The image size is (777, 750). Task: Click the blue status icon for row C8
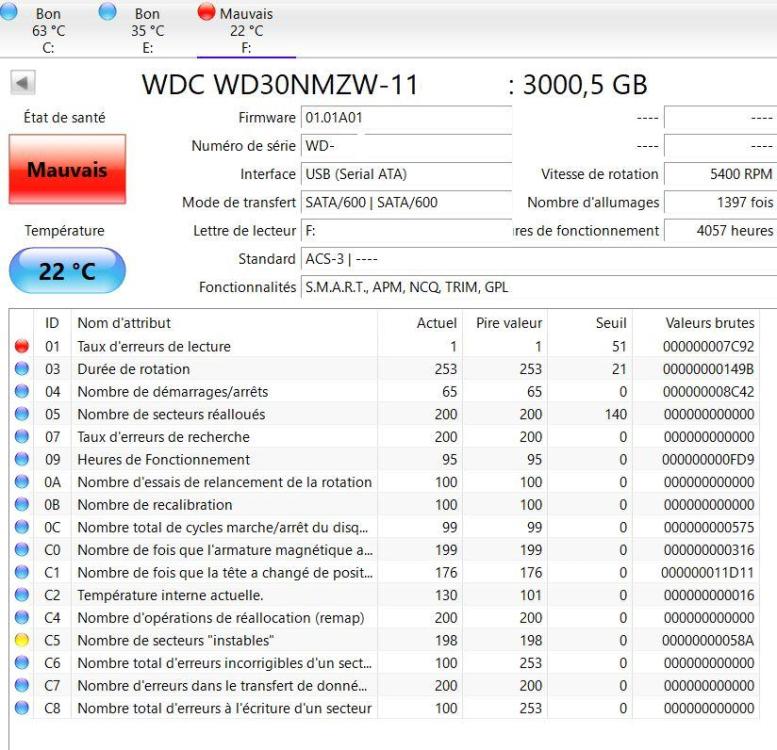pos(22,708)
